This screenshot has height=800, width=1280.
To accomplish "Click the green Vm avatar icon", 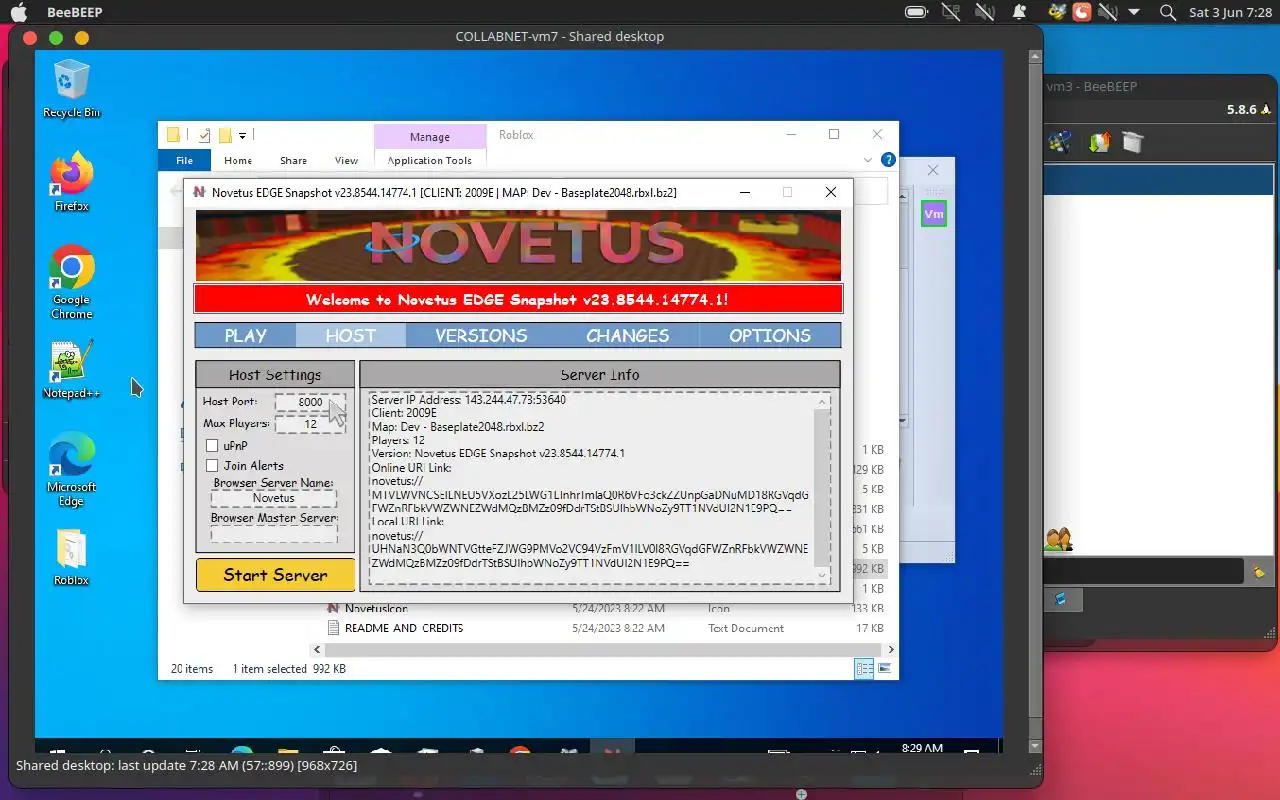I will tap(933, 214).
